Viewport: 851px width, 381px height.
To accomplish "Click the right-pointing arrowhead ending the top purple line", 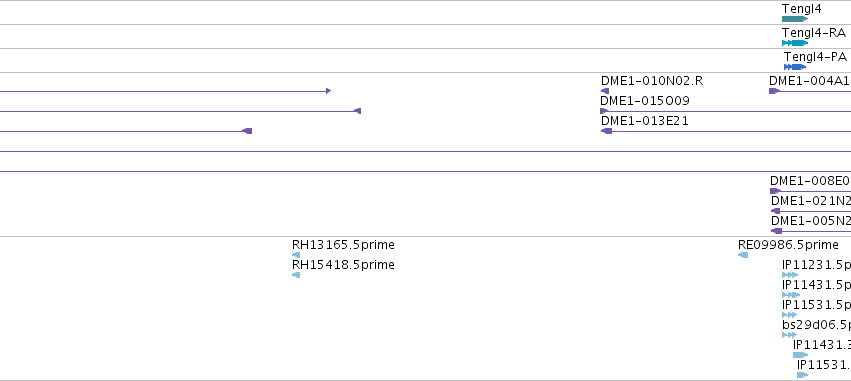I will [328, 91].
